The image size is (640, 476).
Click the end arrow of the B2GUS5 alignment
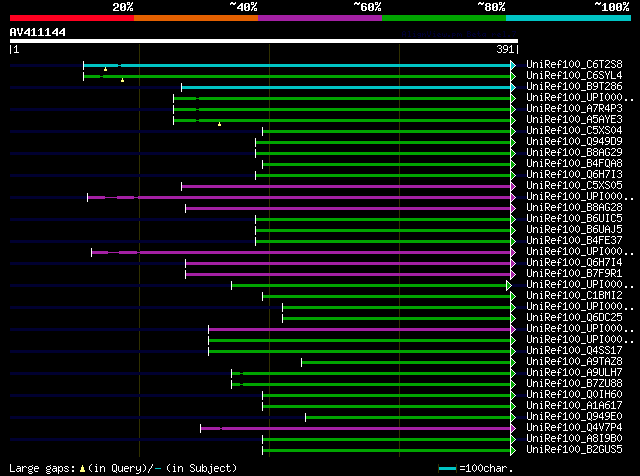click(x=513, y=451)
